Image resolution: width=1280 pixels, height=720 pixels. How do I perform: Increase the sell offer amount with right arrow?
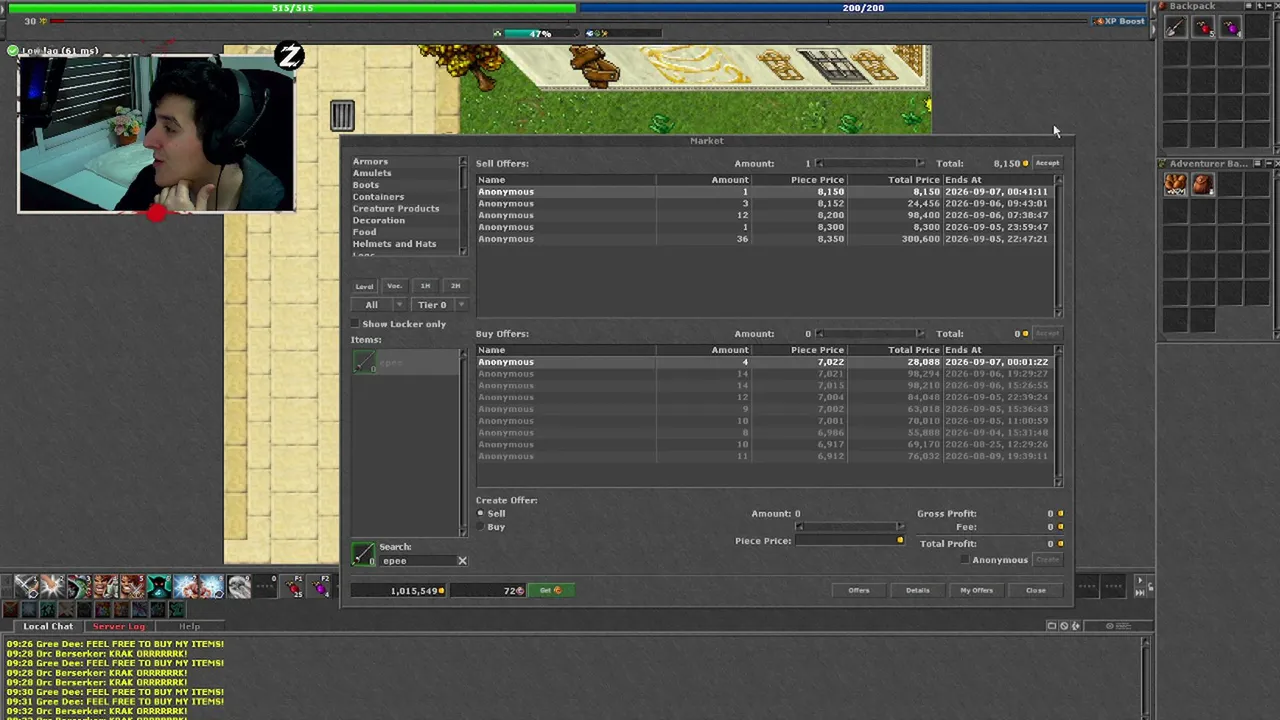click(x=920, y=164)
